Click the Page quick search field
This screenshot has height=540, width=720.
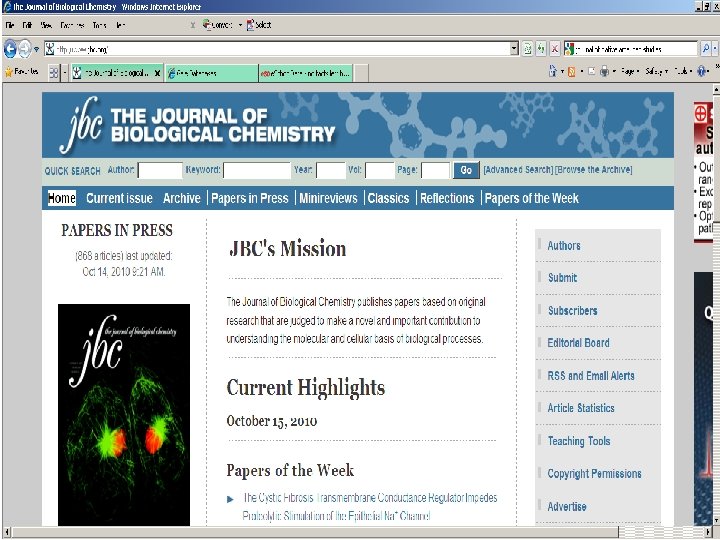pos(435,170)
